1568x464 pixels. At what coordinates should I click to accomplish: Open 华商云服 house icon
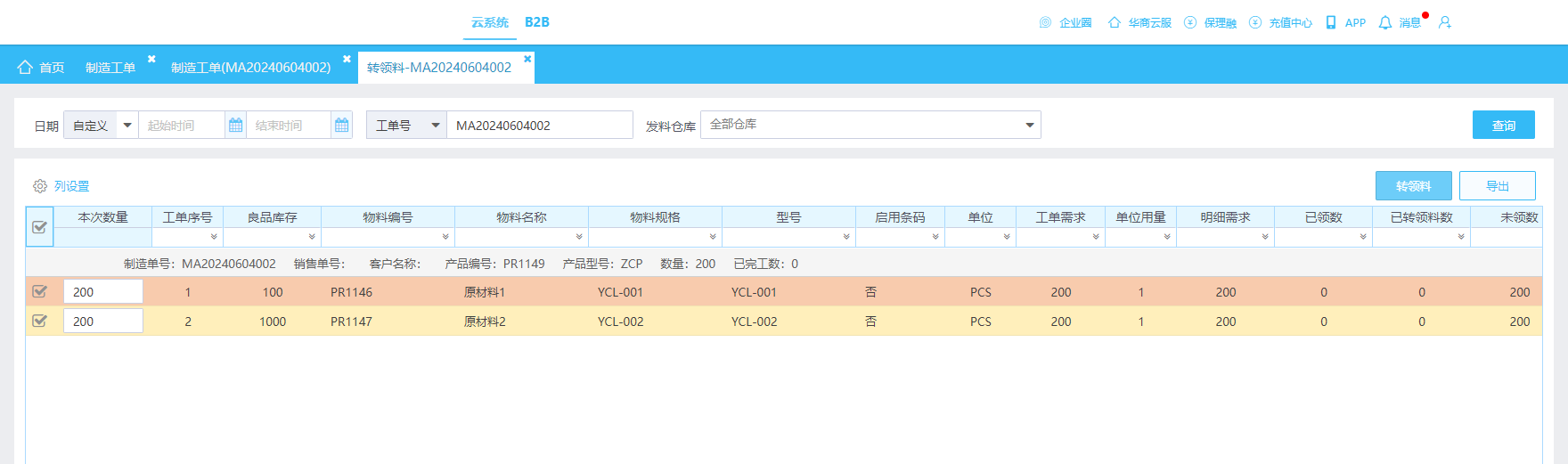pyautogui.click(x=1114, y=22)
